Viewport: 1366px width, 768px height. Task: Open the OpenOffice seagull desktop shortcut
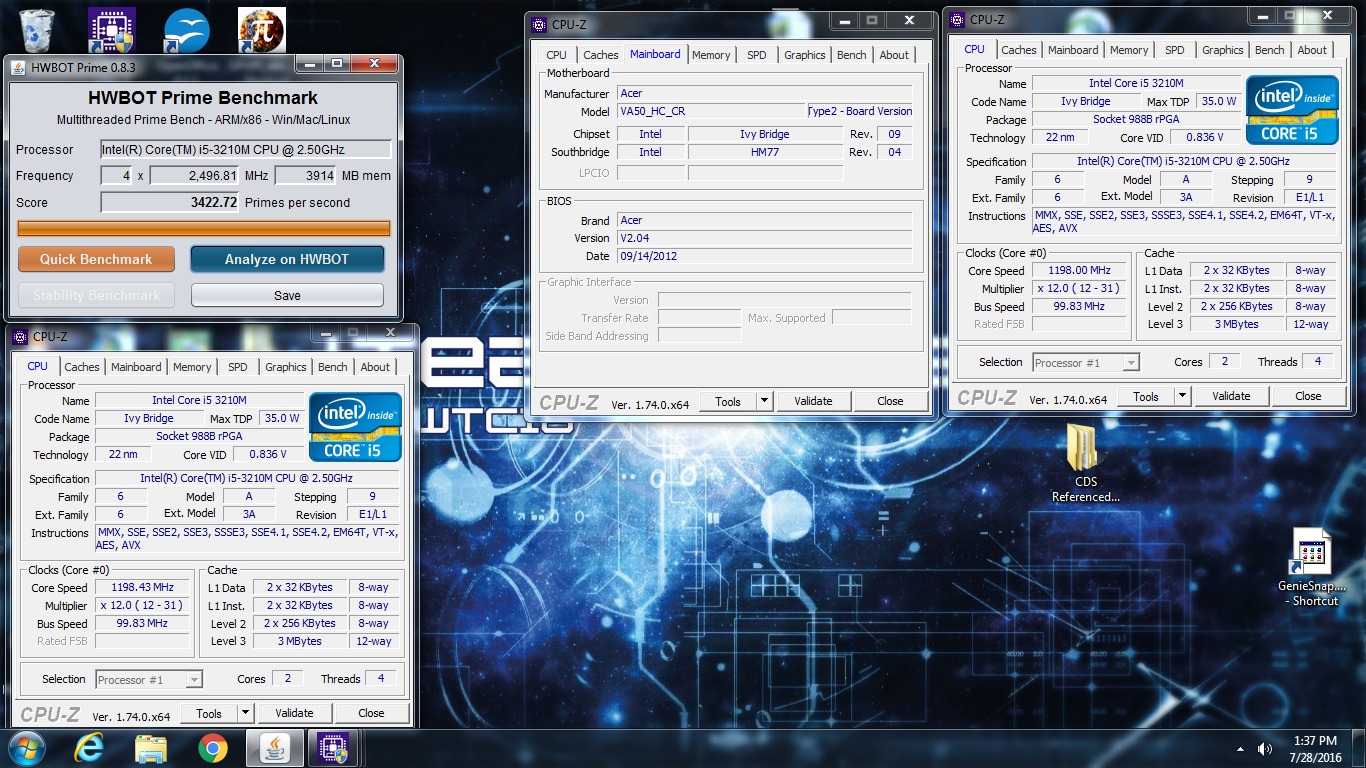187,29
